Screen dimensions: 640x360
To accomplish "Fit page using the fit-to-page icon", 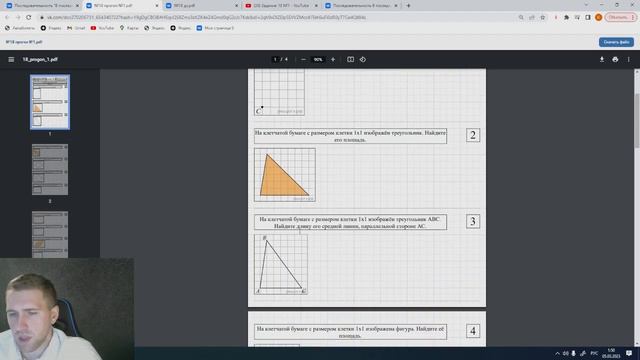I will coord(351,60).
